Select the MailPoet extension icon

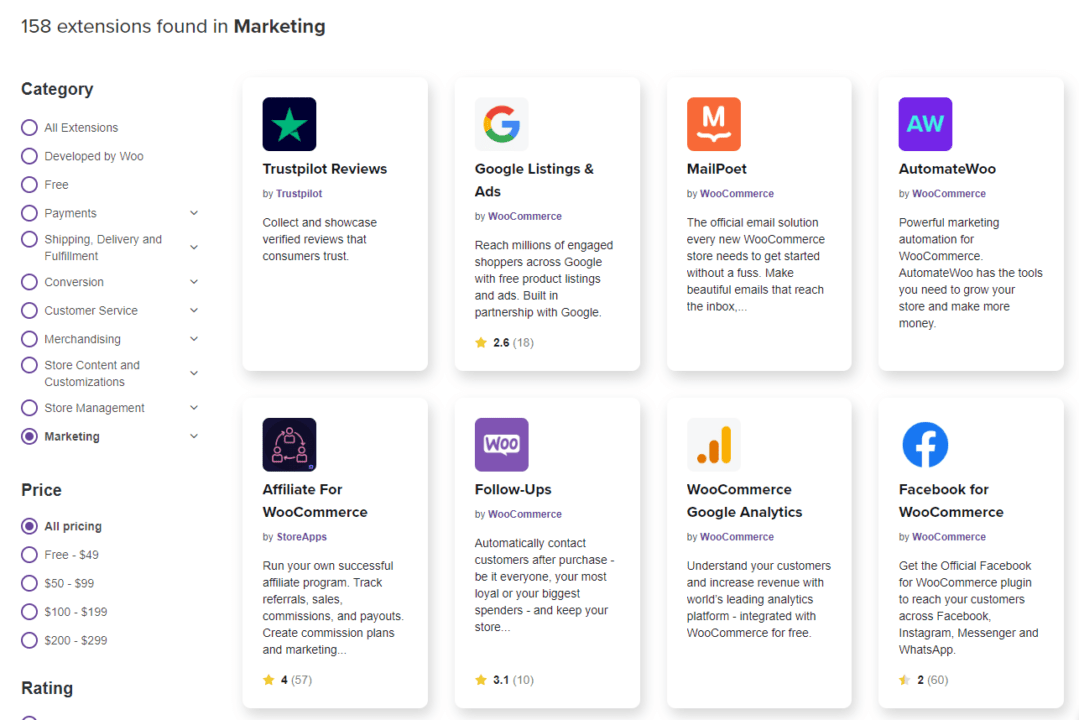[x=713, y=123]
